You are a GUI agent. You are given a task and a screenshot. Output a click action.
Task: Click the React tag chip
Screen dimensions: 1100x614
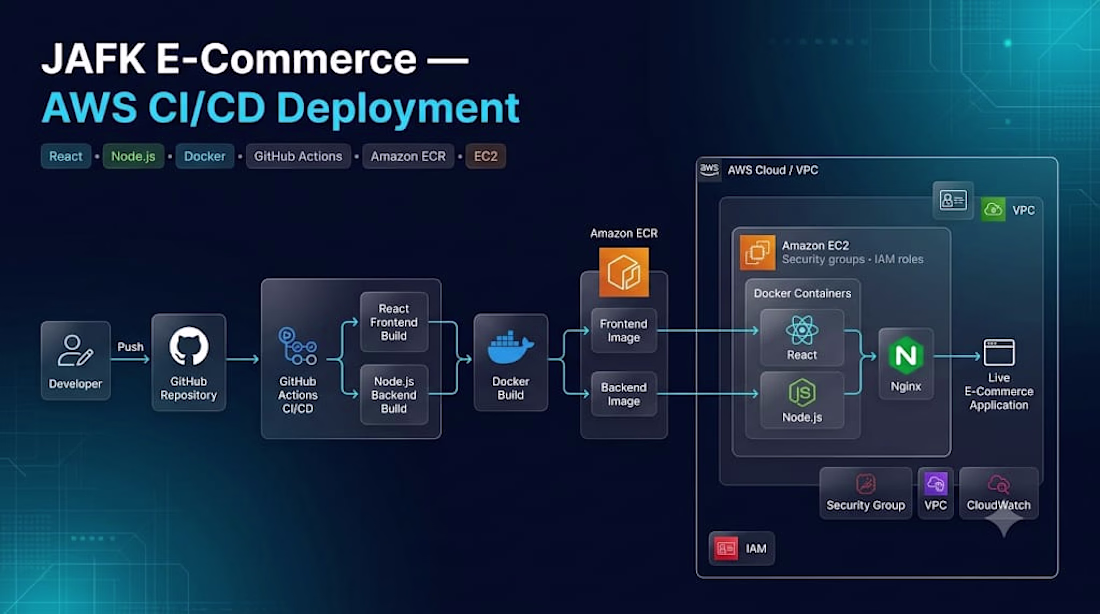tap(66, 156)
